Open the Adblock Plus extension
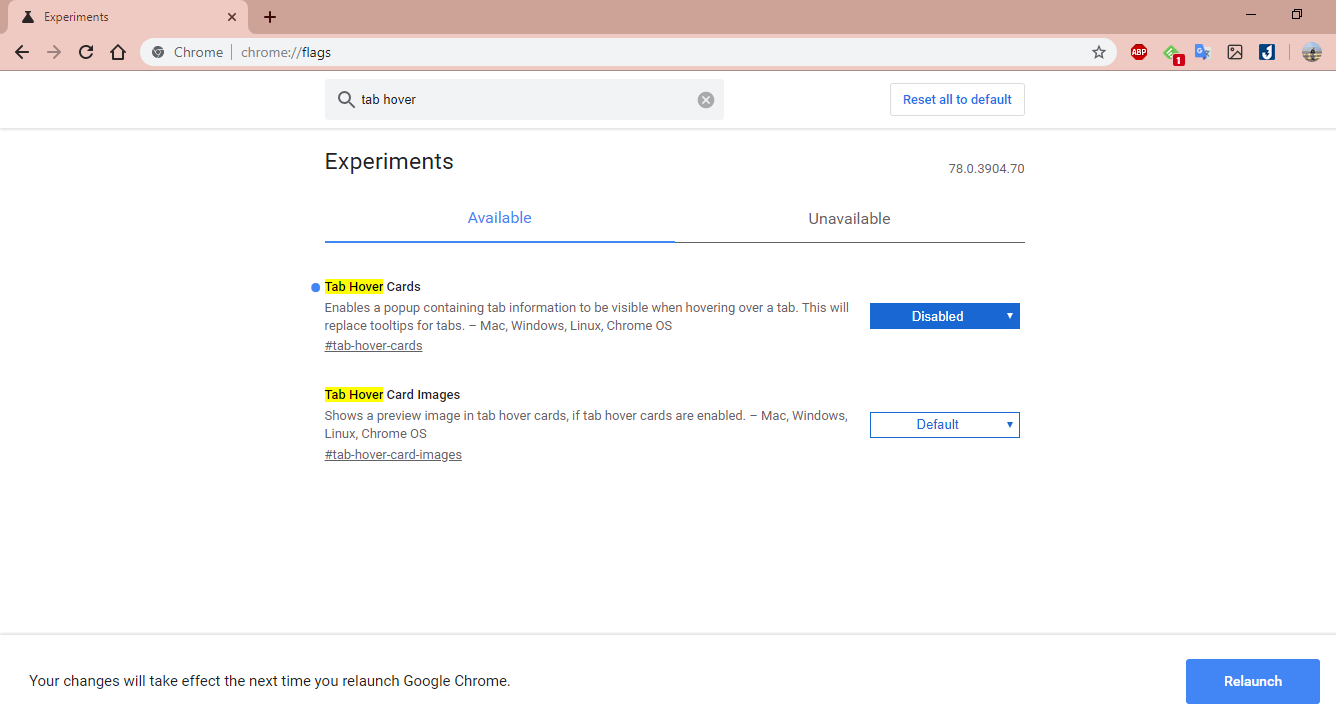The image size is (1336, 715). (x=1139, y=52)
